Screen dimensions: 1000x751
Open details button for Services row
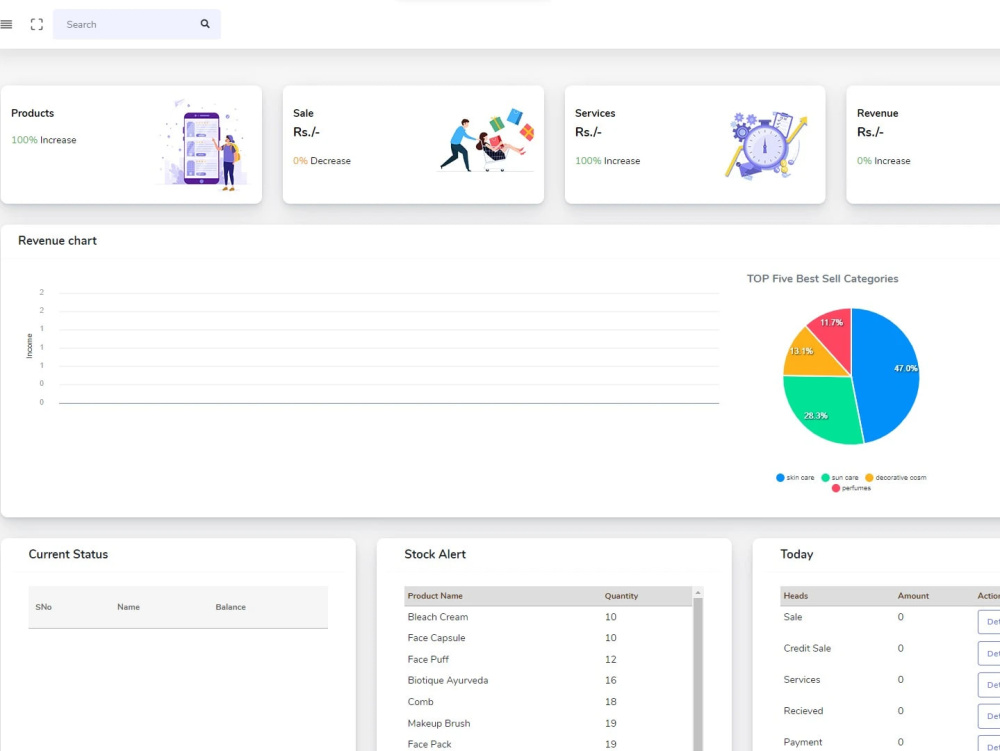click(x=989, y=685)
